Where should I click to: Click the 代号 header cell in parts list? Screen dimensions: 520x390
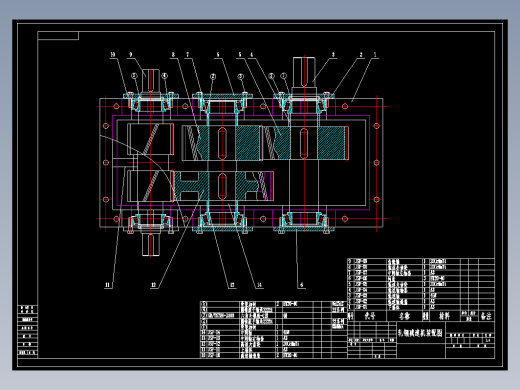click(370, 316)
